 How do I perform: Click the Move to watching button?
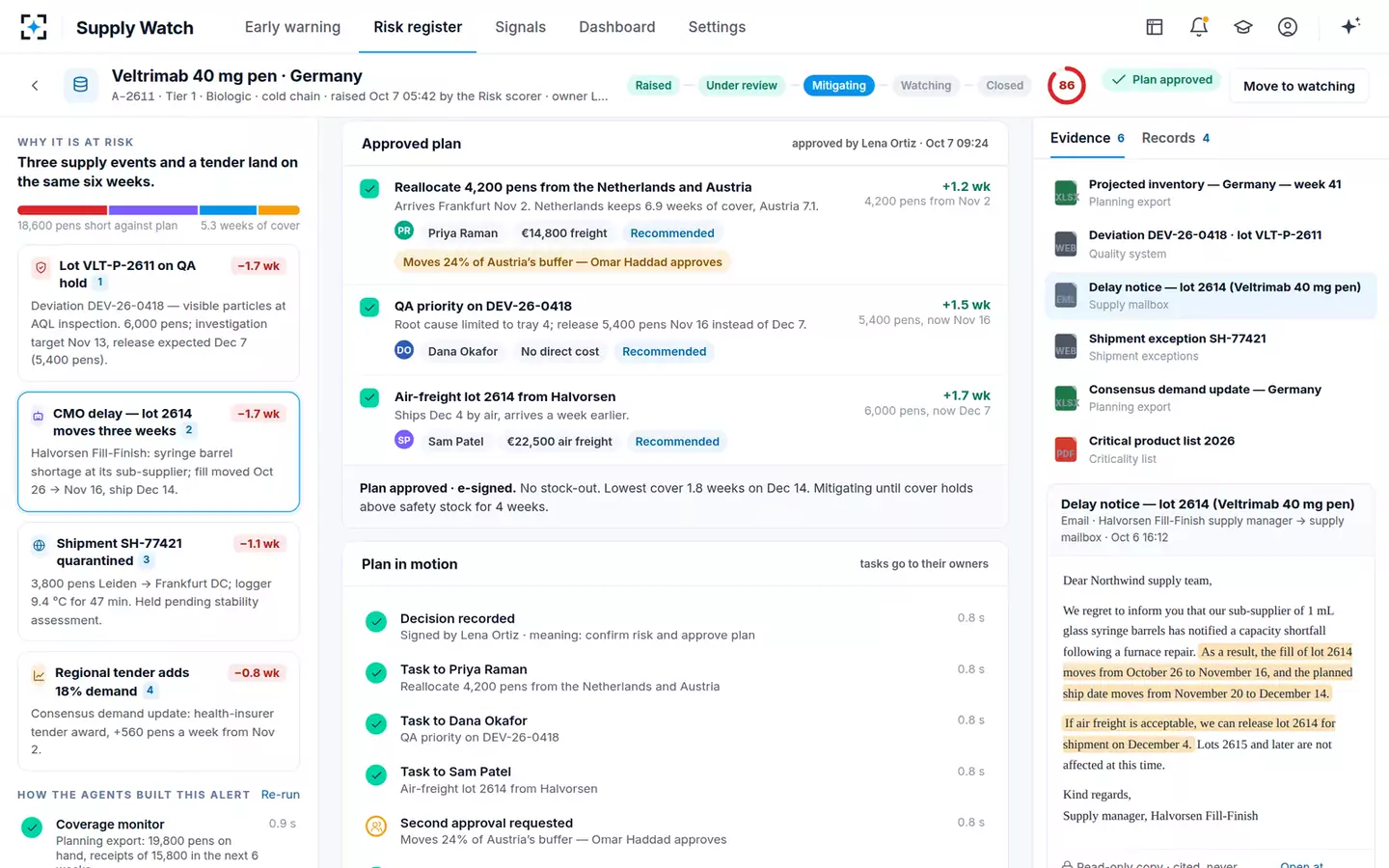tap(1298, 86)
